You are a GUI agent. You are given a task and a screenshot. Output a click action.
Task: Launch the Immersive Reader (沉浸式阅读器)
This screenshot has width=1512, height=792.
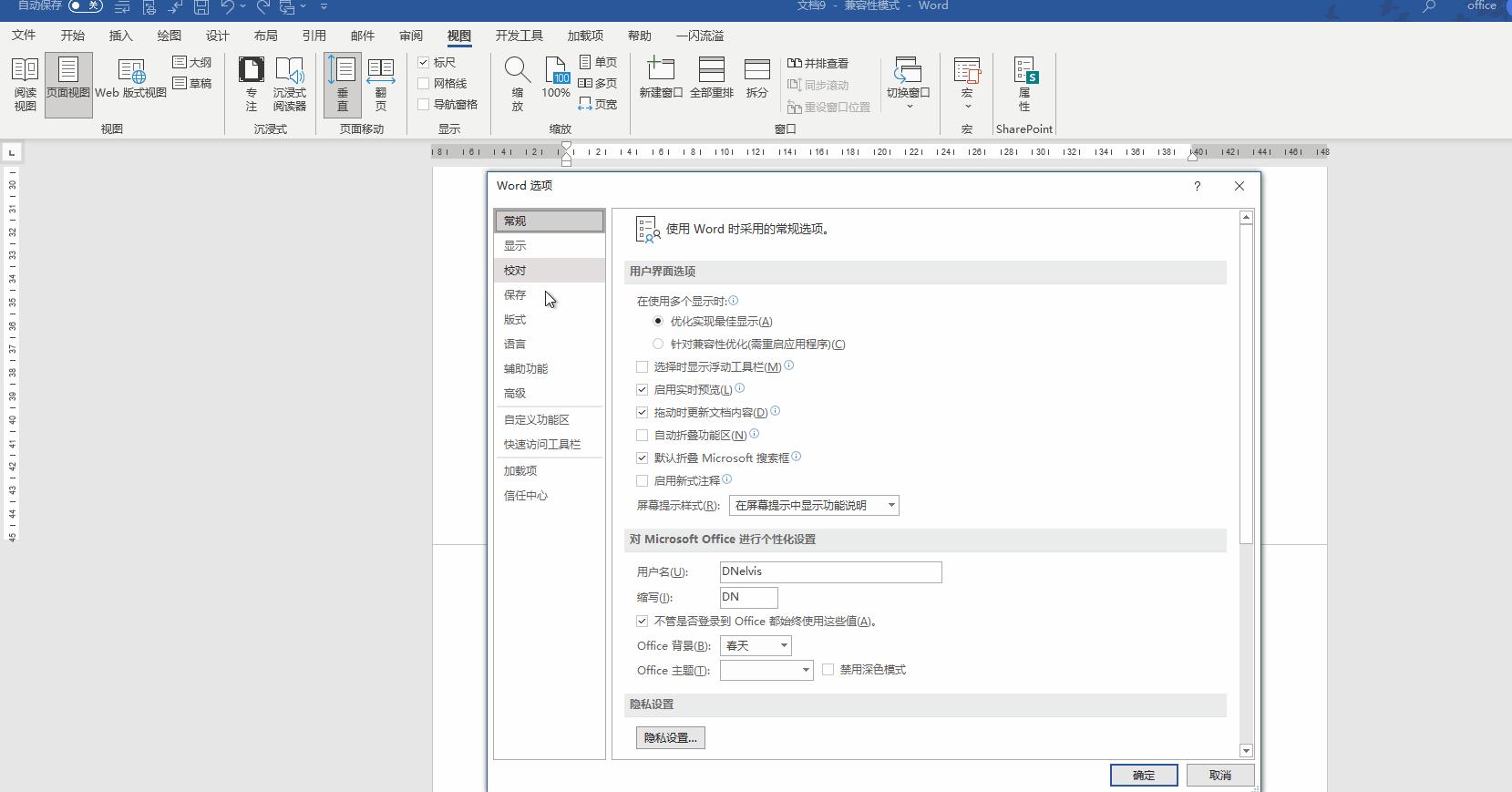click(290, 84)
